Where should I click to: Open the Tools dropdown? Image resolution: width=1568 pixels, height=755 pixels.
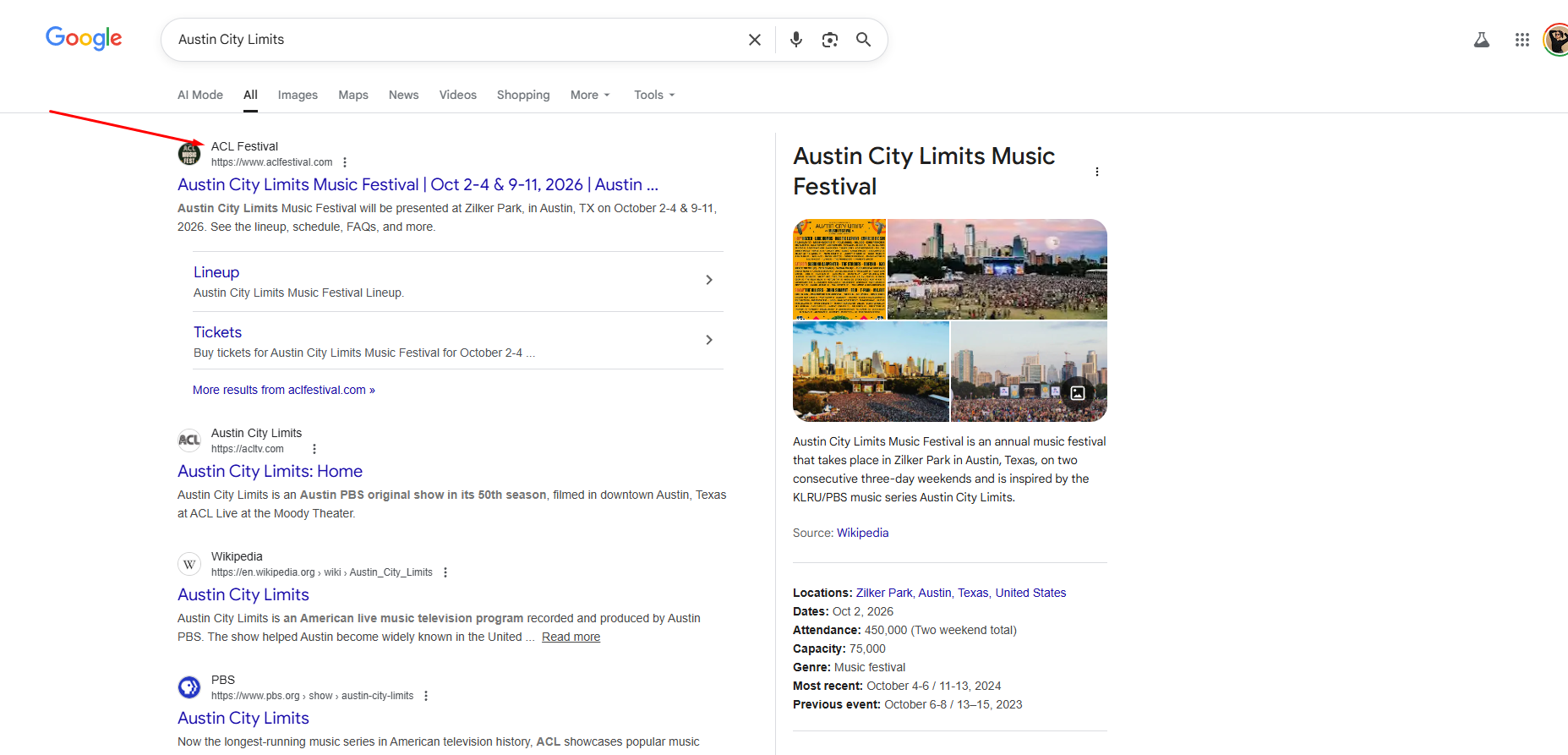(x=654, y=95)
